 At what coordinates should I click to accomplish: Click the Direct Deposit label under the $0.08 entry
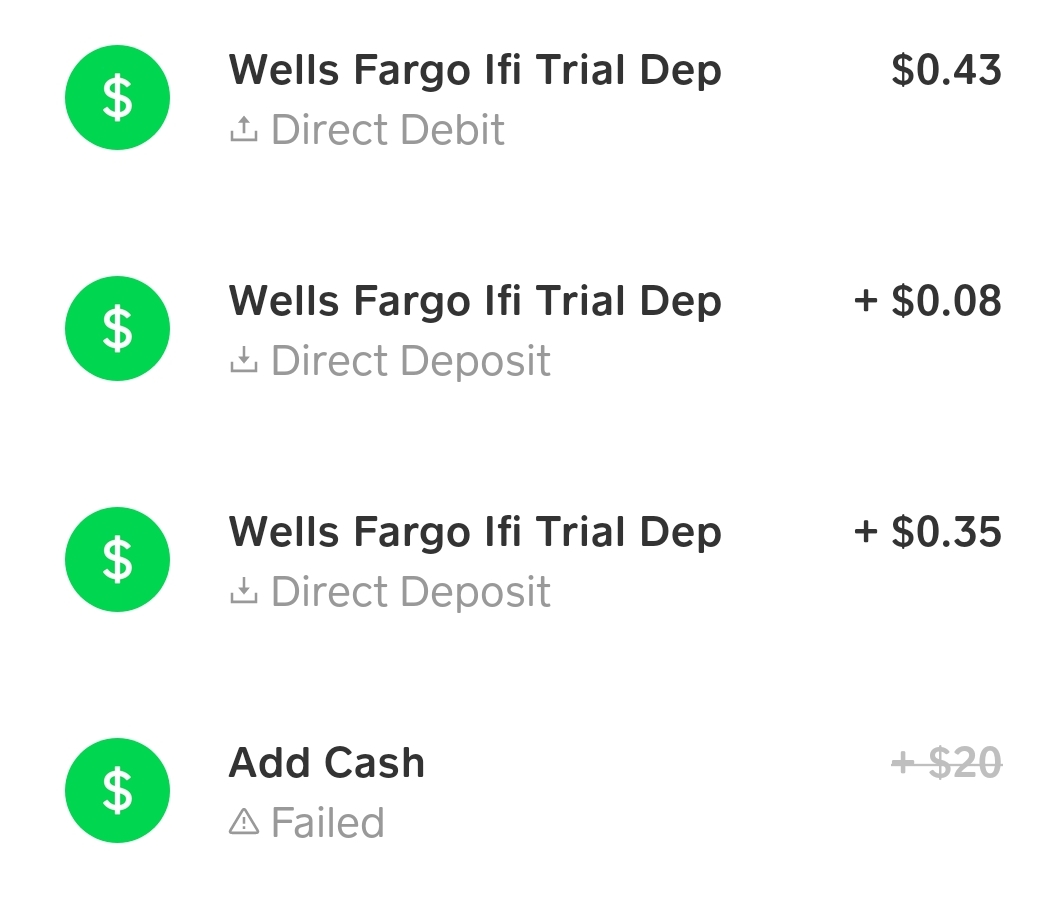(x=411, y=361)
